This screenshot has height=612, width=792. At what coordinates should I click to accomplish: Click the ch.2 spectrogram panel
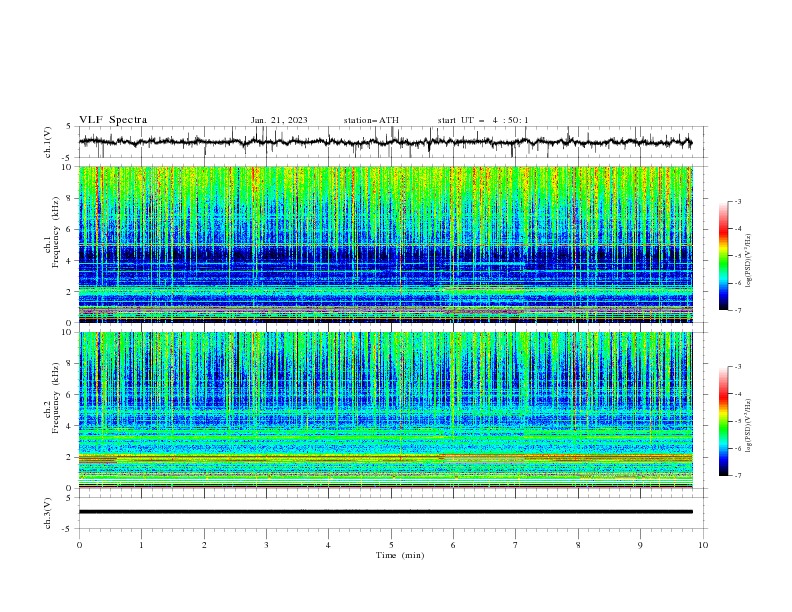coord(385,410)
